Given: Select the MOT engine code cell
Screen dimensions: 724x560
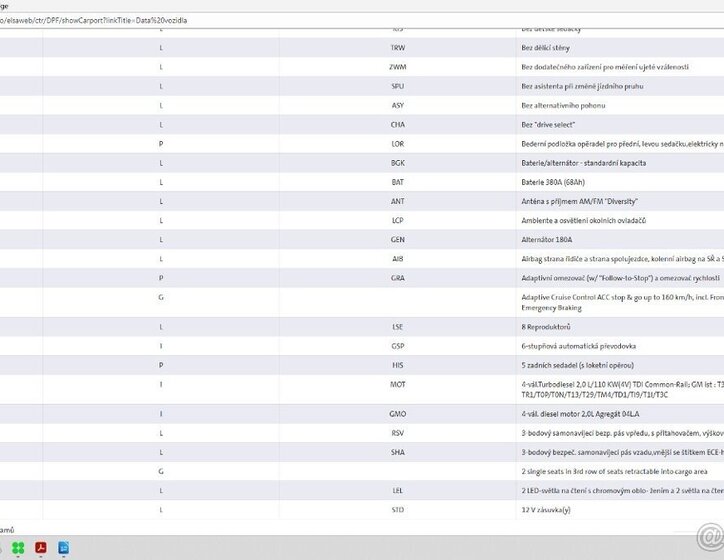Looking at the screenshot, I should point(398,384).
